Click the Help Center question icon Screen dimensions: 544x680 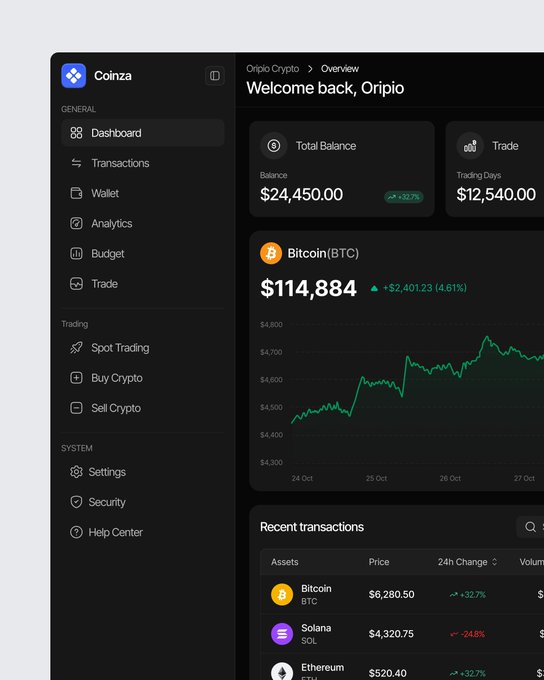coord(76,532)
